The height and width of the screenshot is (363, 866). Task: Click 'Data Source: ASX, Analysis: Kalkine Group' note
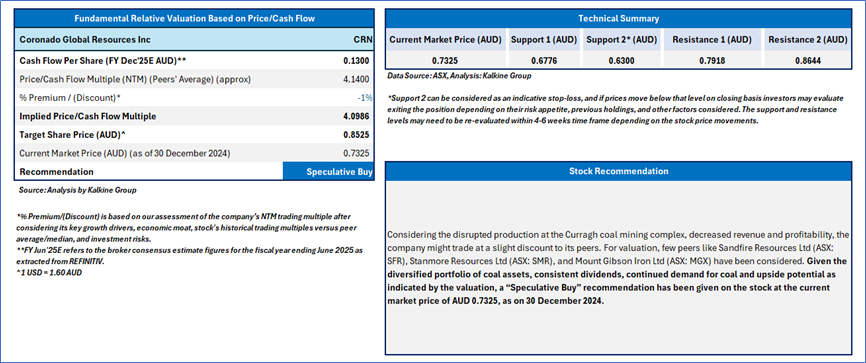[460, 76]
